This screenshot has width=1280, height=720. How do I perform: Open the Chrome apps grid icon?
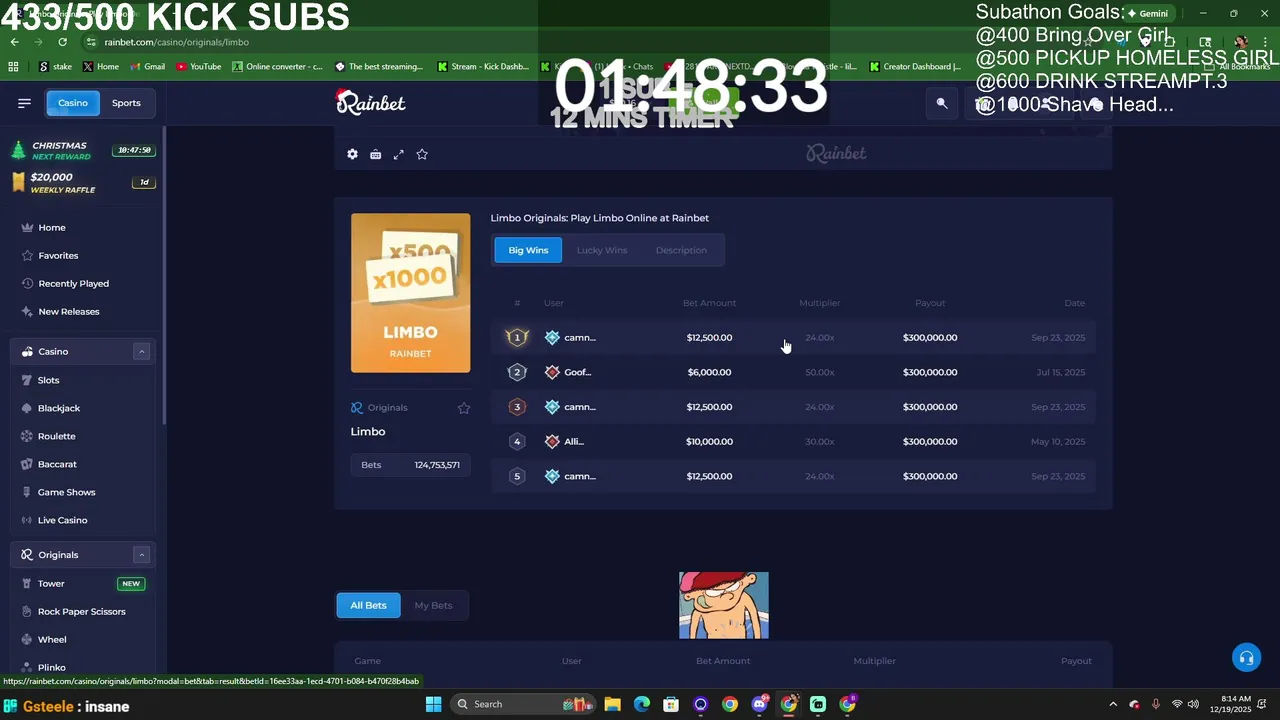click(x=13, y=67)
